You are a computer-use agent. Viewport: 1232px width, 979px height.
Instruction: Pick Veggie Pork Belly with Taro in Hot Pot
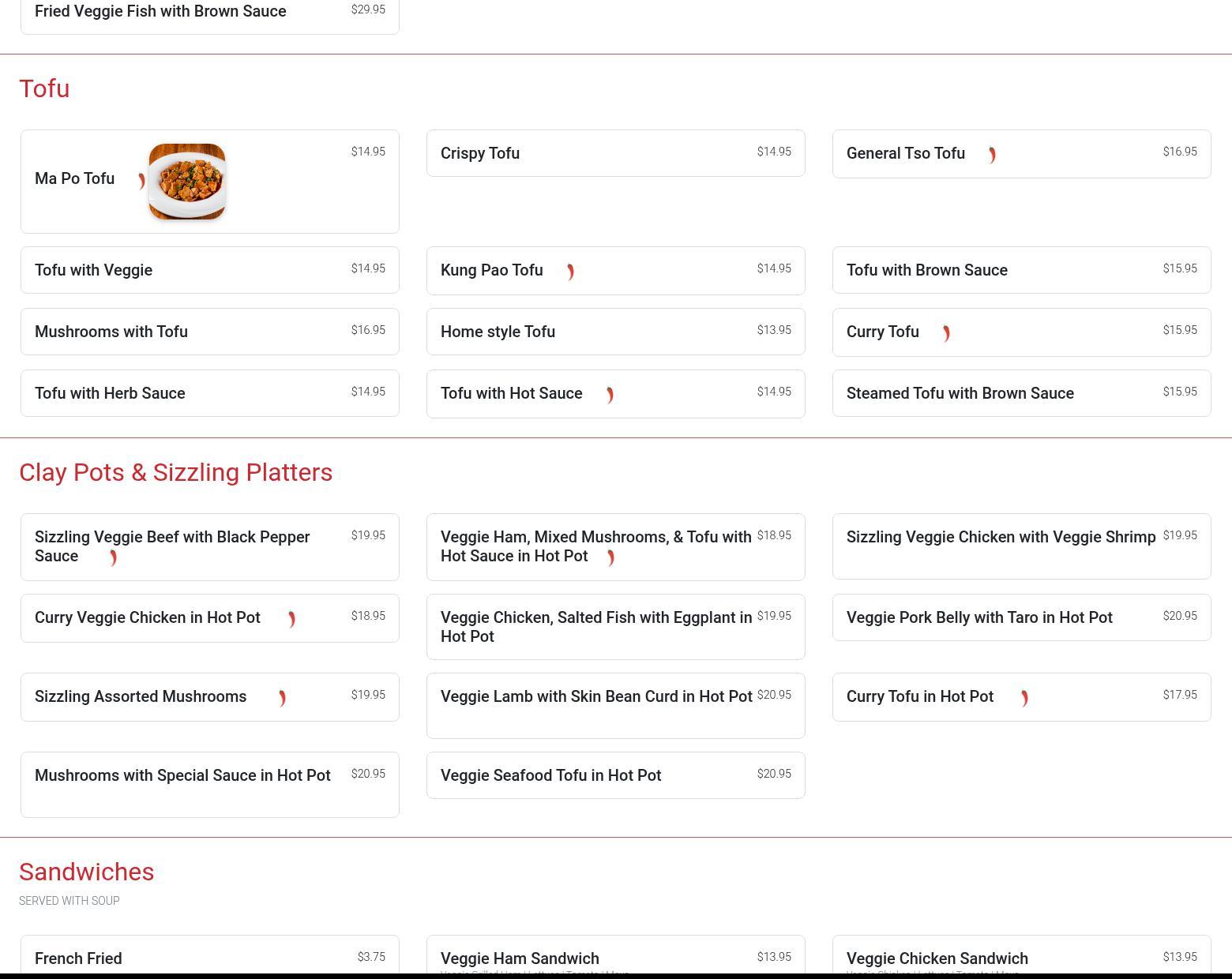[x=979, y=617]
